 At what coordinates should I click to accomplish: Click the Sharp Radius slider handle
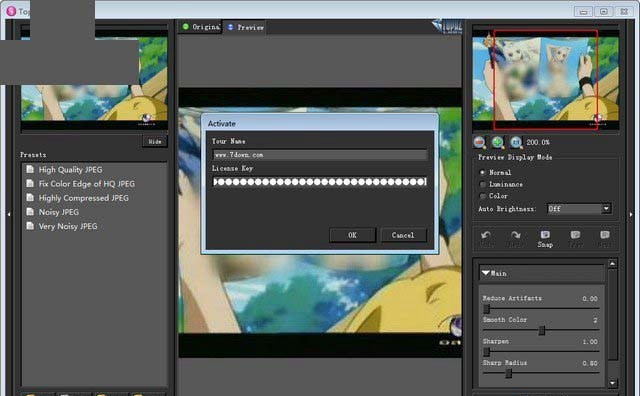point(509,373)
